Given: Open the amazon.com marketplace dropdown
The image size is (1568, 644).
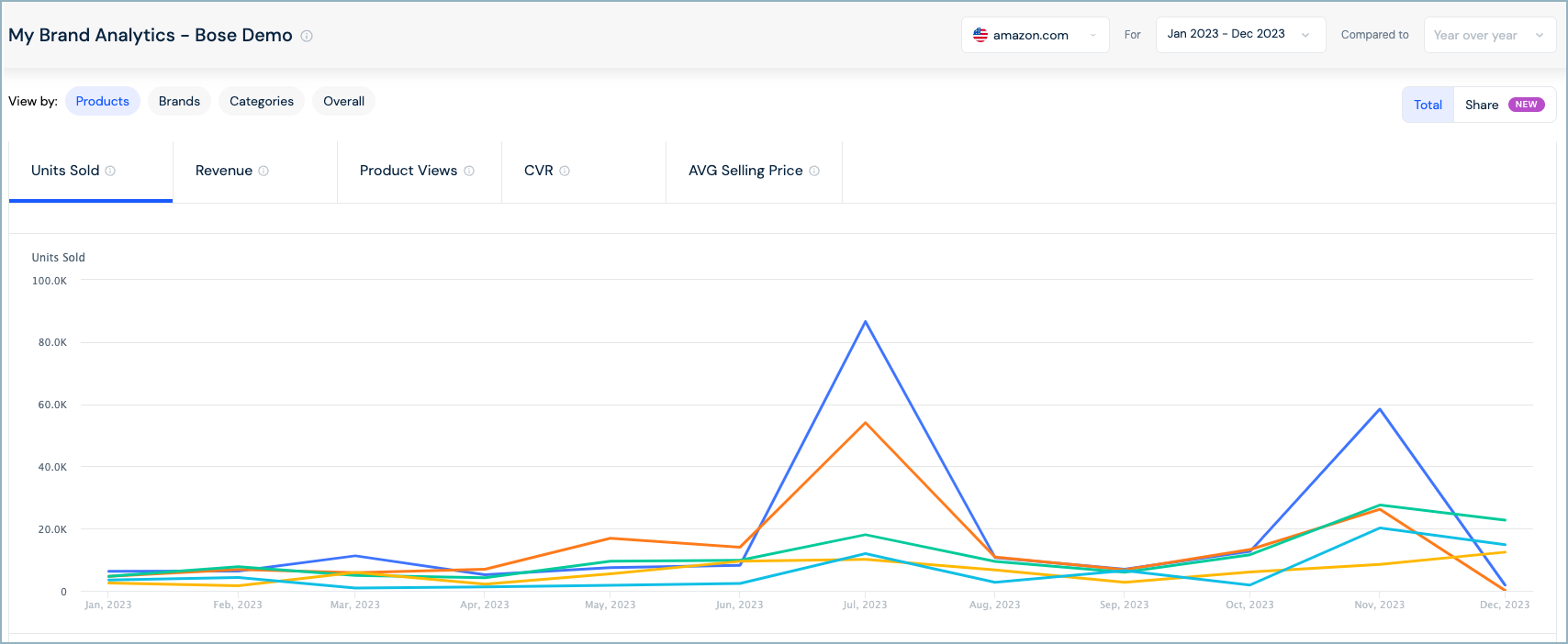Looking at the screenshot, I should click(1036, 35).
